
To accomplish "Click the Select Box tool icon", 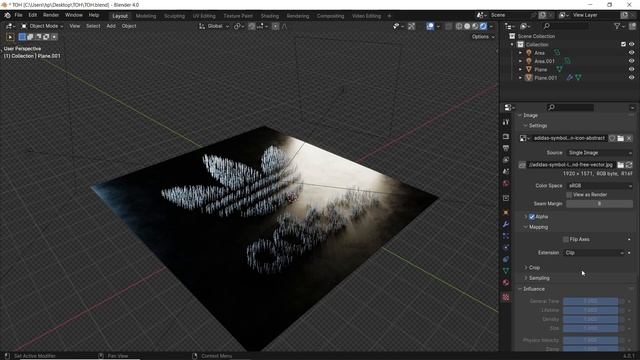I will [10, 37].
